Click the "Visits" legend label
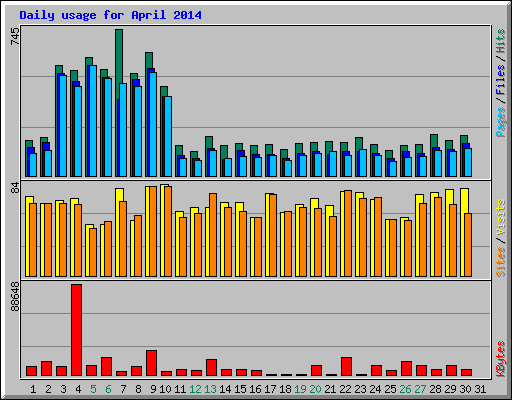 [x=501, y=217]
